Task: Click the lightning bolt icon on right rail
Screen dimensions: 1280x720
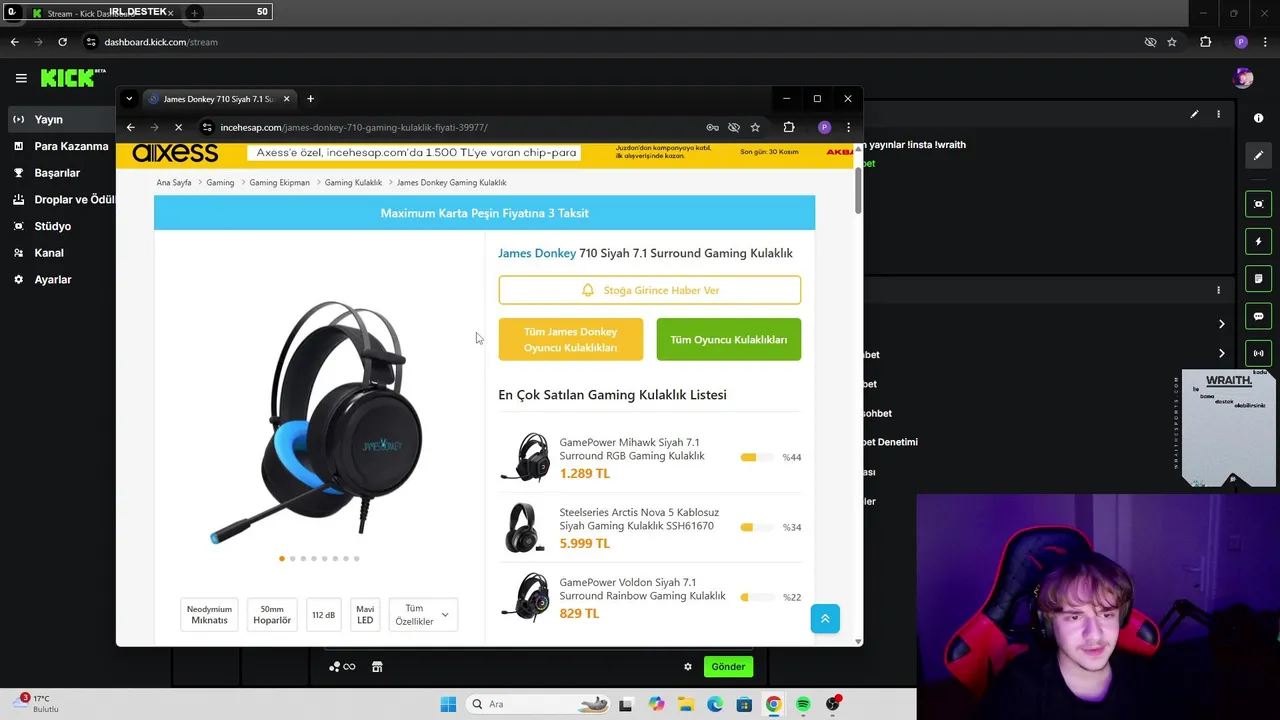Action: click(1258, 241)
